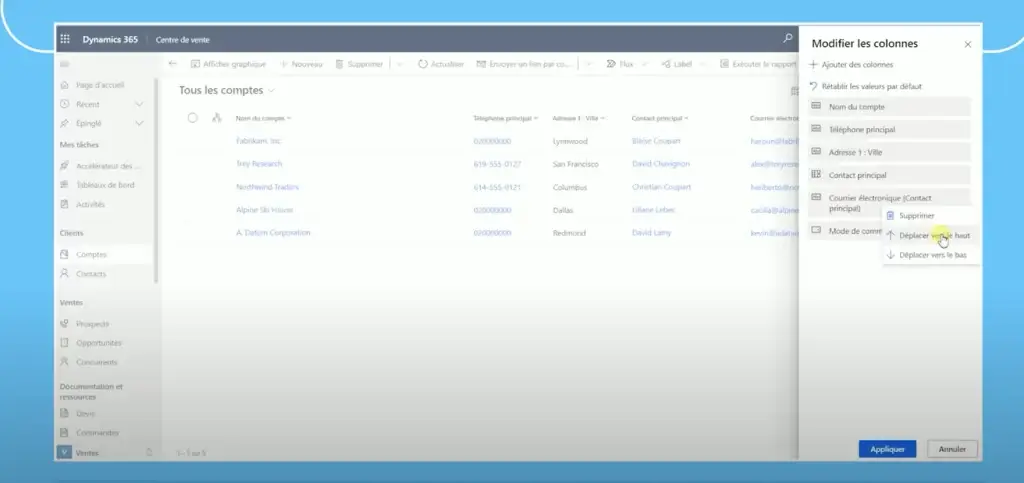The height and width of the screenshot is (483, 1024).
Task: Open the A. Datum Corporation account link
Action: (x=273, y=232)
